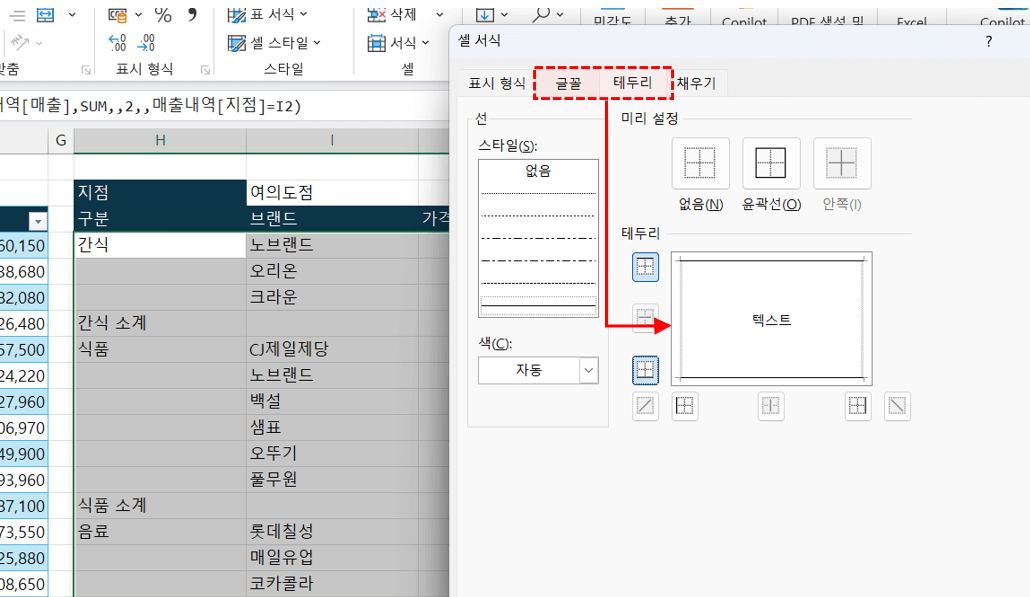Click the diagonal down border button
1030x597 pixels.
898,406
